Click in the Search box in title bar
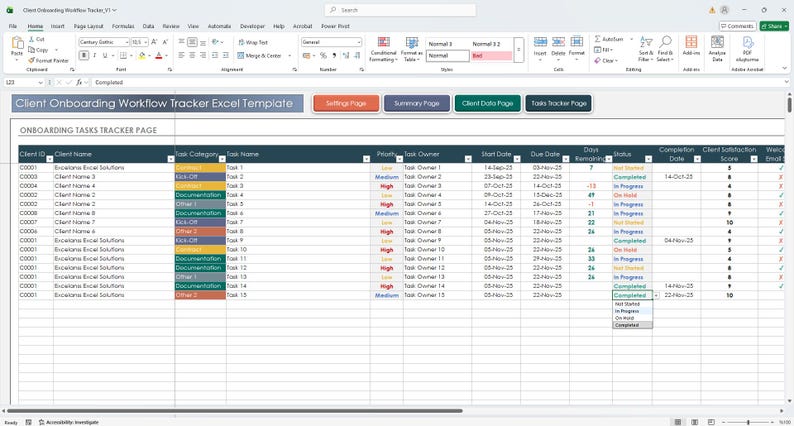 pyautogui.click(x=400, y=10)
